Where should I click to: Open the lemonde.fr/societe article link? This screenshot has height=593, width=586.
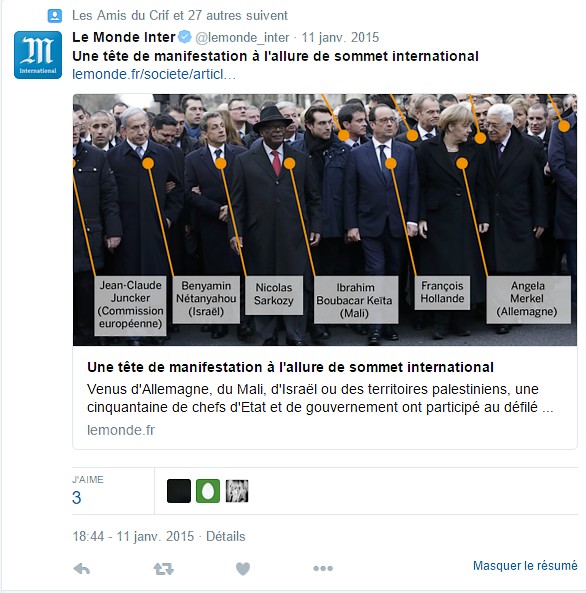(154, 74)
